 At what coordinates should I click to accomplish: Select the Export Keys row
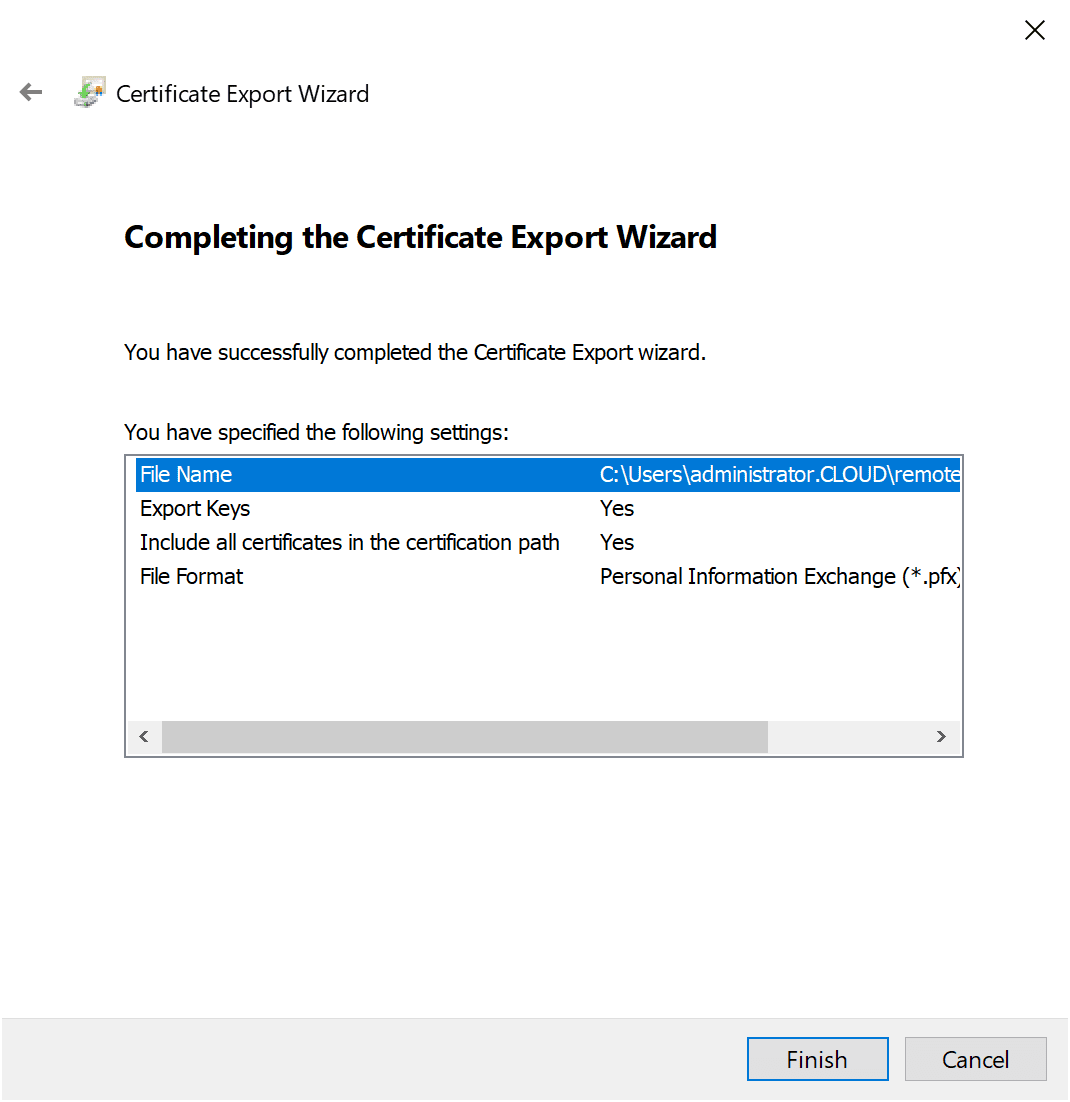pos(300,508)
